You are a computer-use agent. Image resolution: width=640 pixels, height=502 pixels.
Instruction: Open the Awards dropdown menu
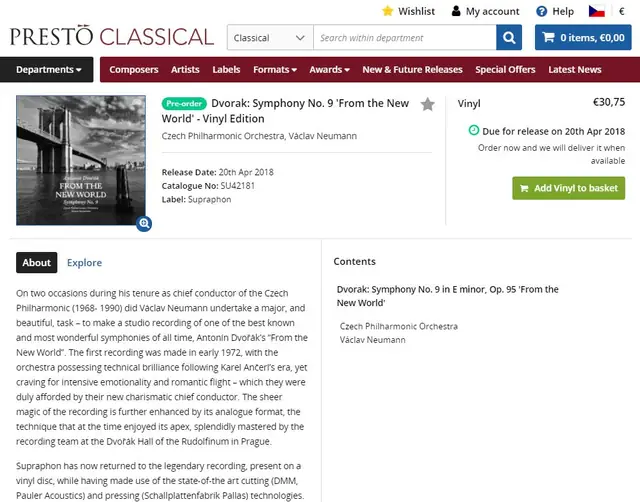[329, 70]
